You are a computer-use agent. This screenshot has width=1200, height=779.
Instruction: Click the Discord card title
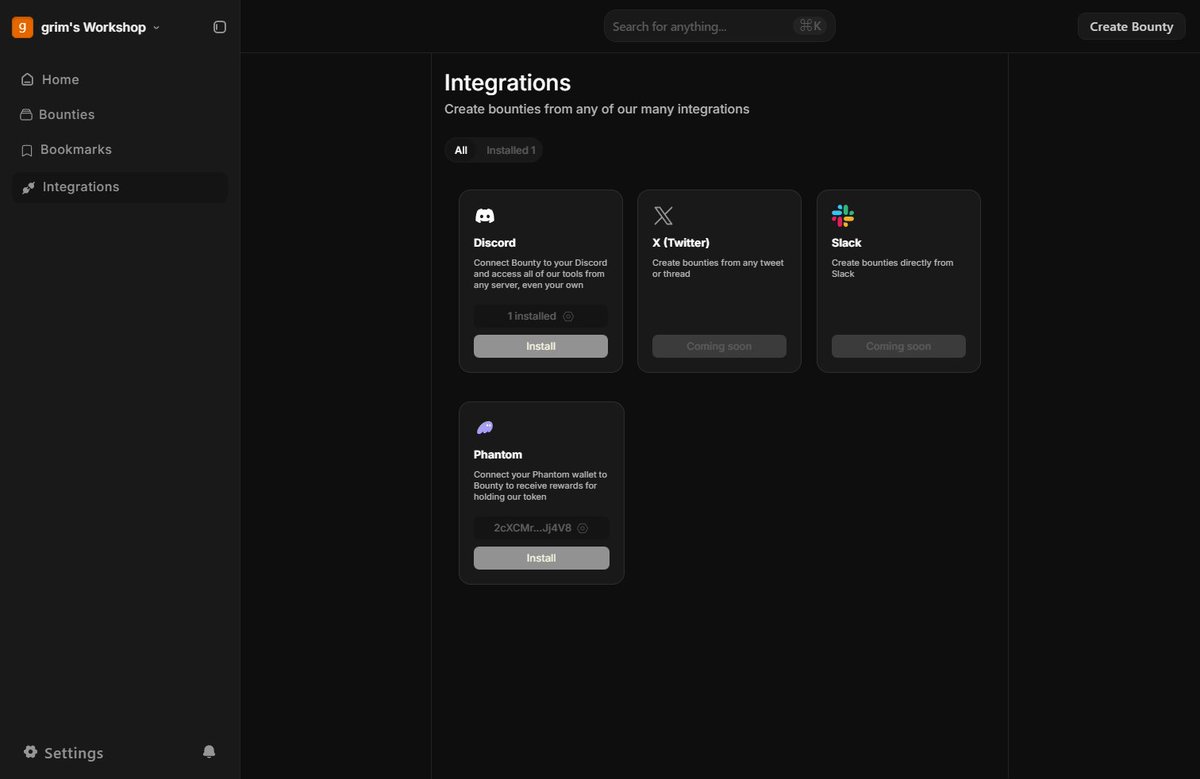pyautogui.click(x=495, y=243)
